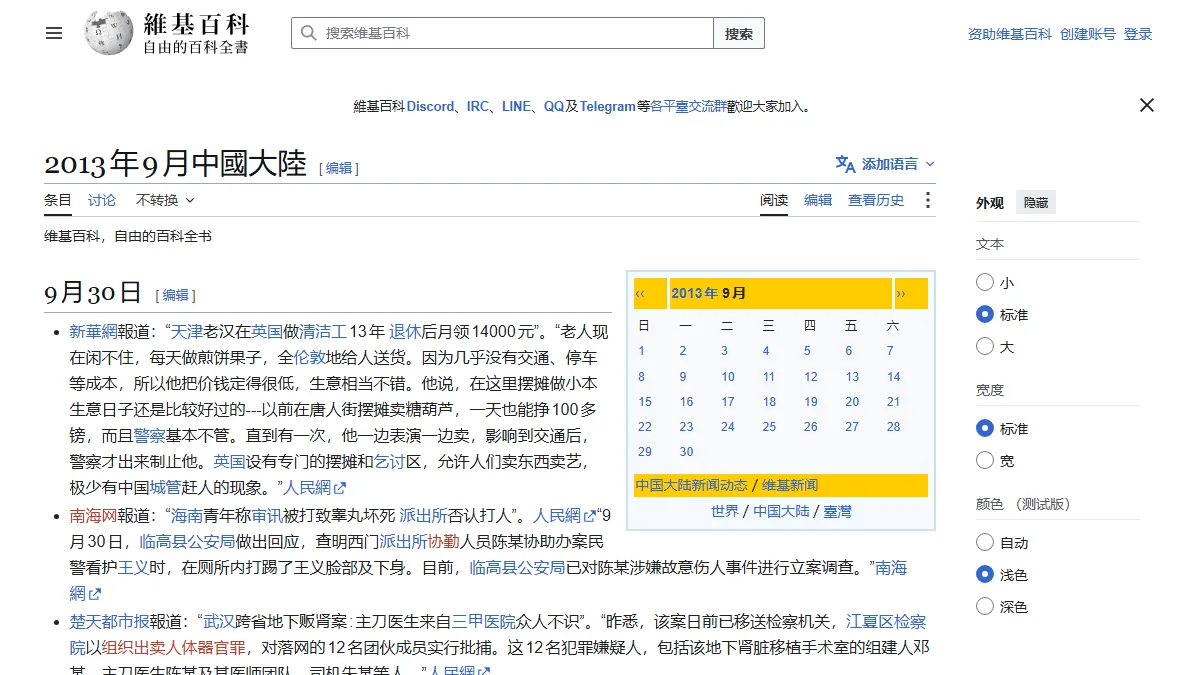Open 警察 link in article

tap(149, 435)
